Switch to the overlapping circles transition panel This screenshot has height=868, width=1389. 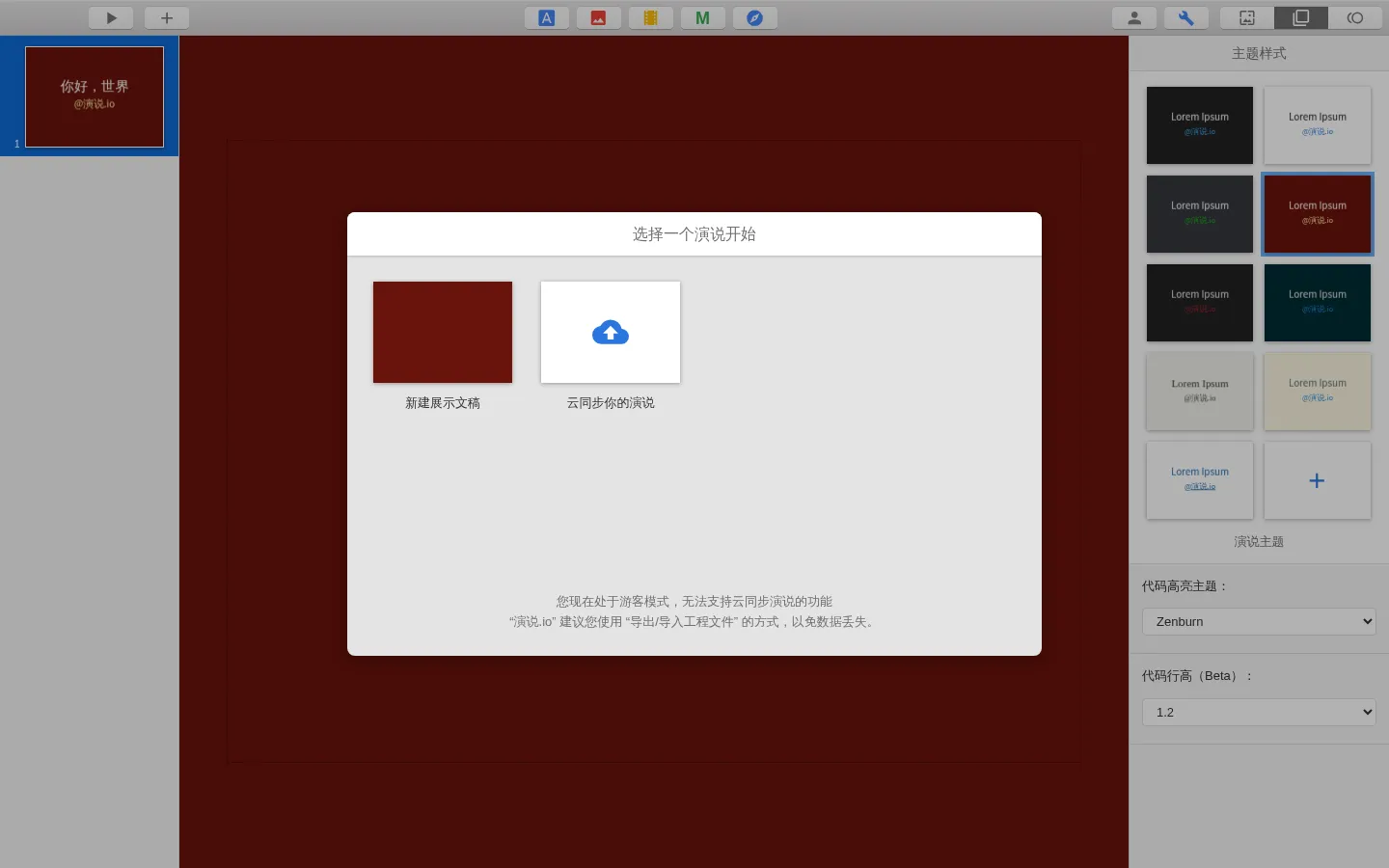pyautogui.click(x=1355, y=17)
